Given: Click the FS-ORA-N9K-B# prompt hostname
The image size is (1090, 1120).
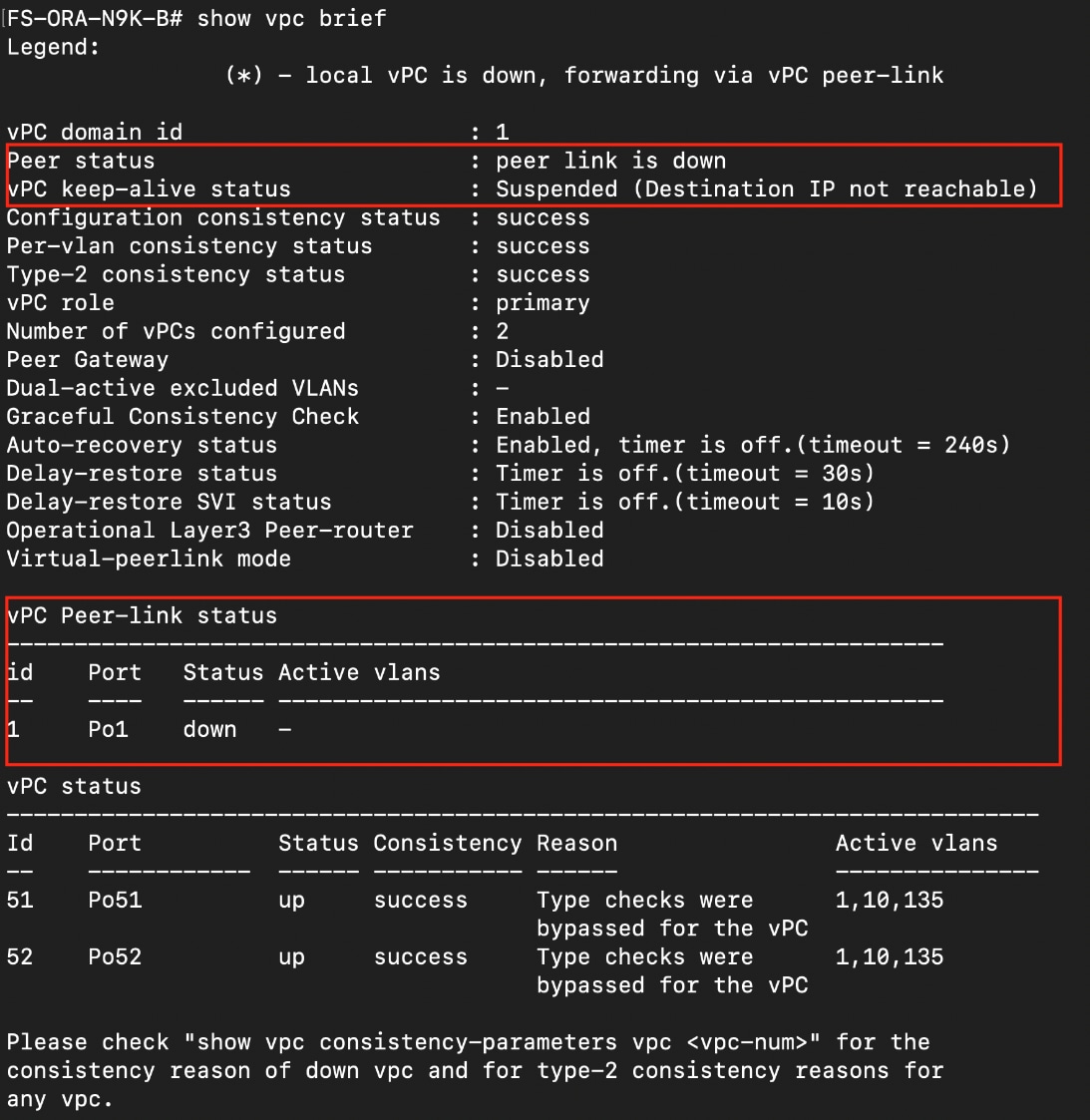Looking at the screenshot, I should click(95, 18).
